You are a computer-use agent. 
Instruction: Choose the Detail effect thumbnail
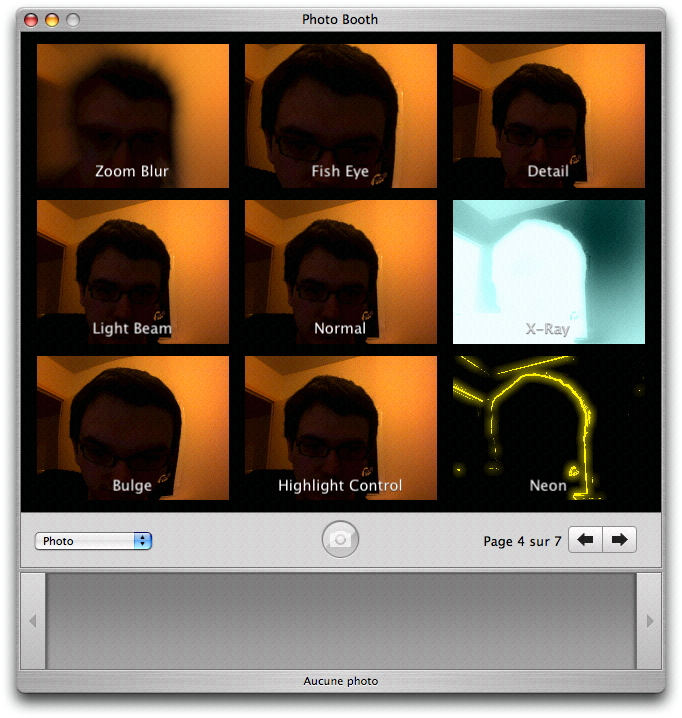549,116
